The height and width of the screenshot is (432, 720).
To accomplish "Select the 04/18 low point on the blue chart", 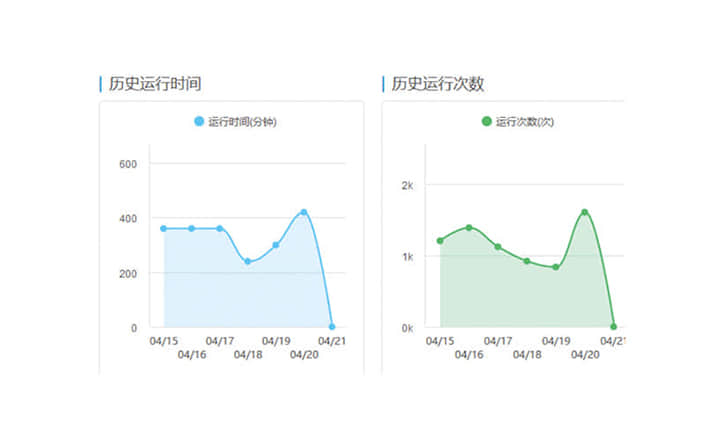I will [248, 261].
